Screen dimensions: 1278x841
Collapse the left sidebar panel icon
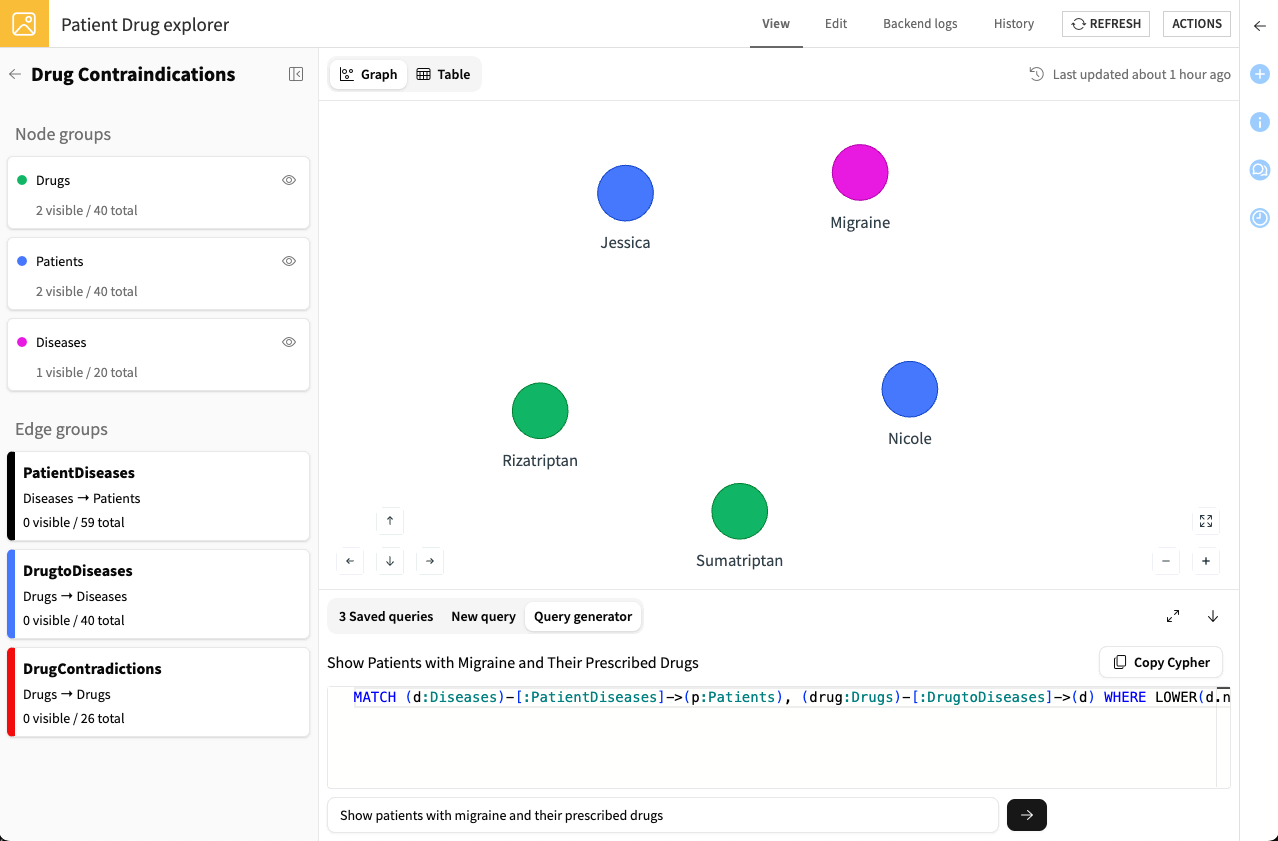(x=296, y=74)
